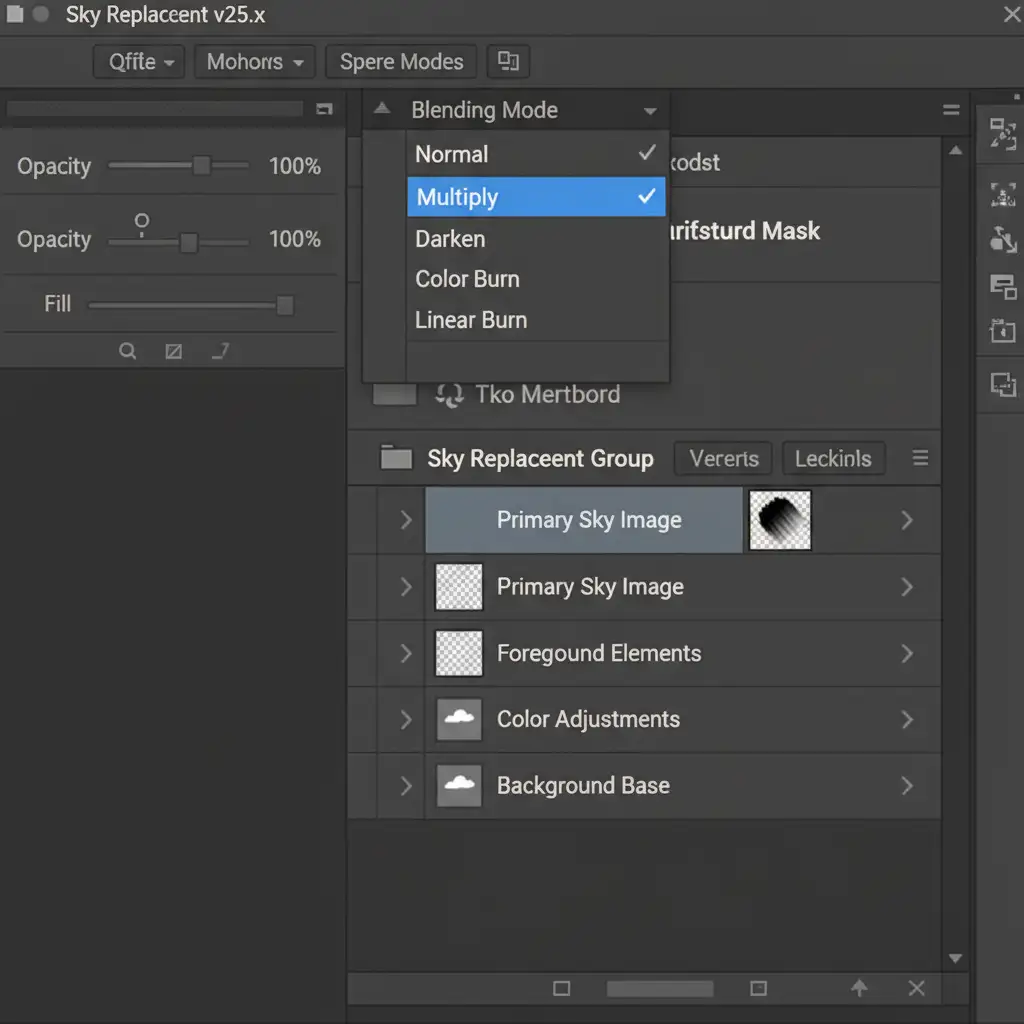This screenshot has height=1024, width=1024.
Task: Click the layer mask thumbnail of Primary Sky Image
Action: pyautogui.click(x=780, y=520)
